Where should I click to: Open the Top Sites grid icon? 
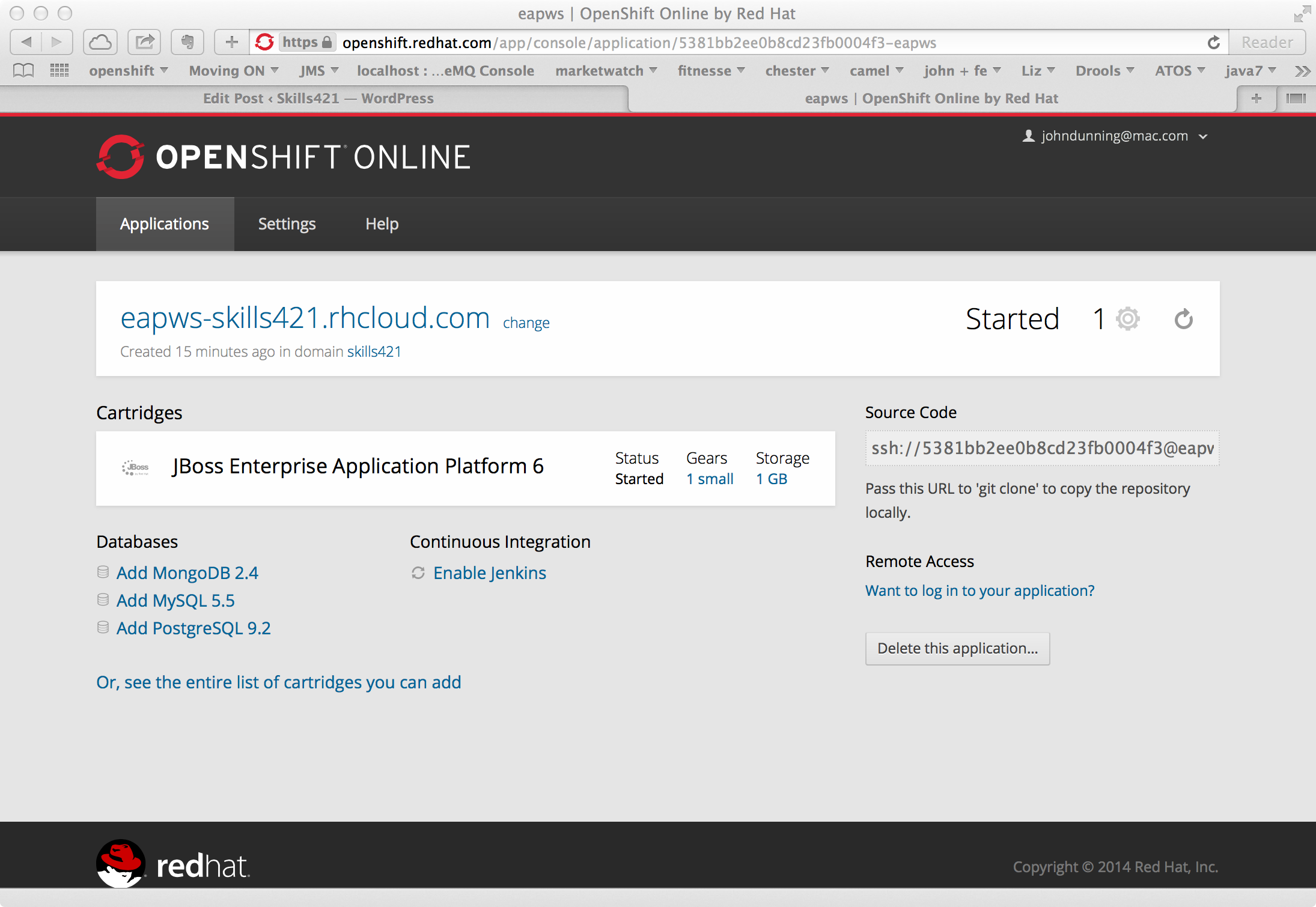(x=59, y=70)
